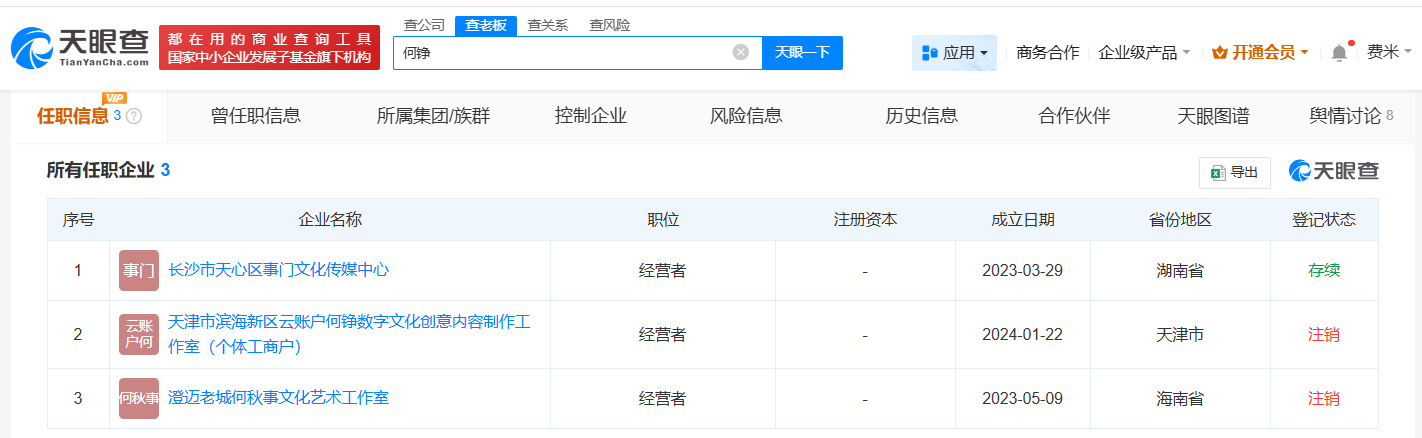Click the 云账户何 company logo
Screen dimensions: 1422x438
tap(139, 334)
